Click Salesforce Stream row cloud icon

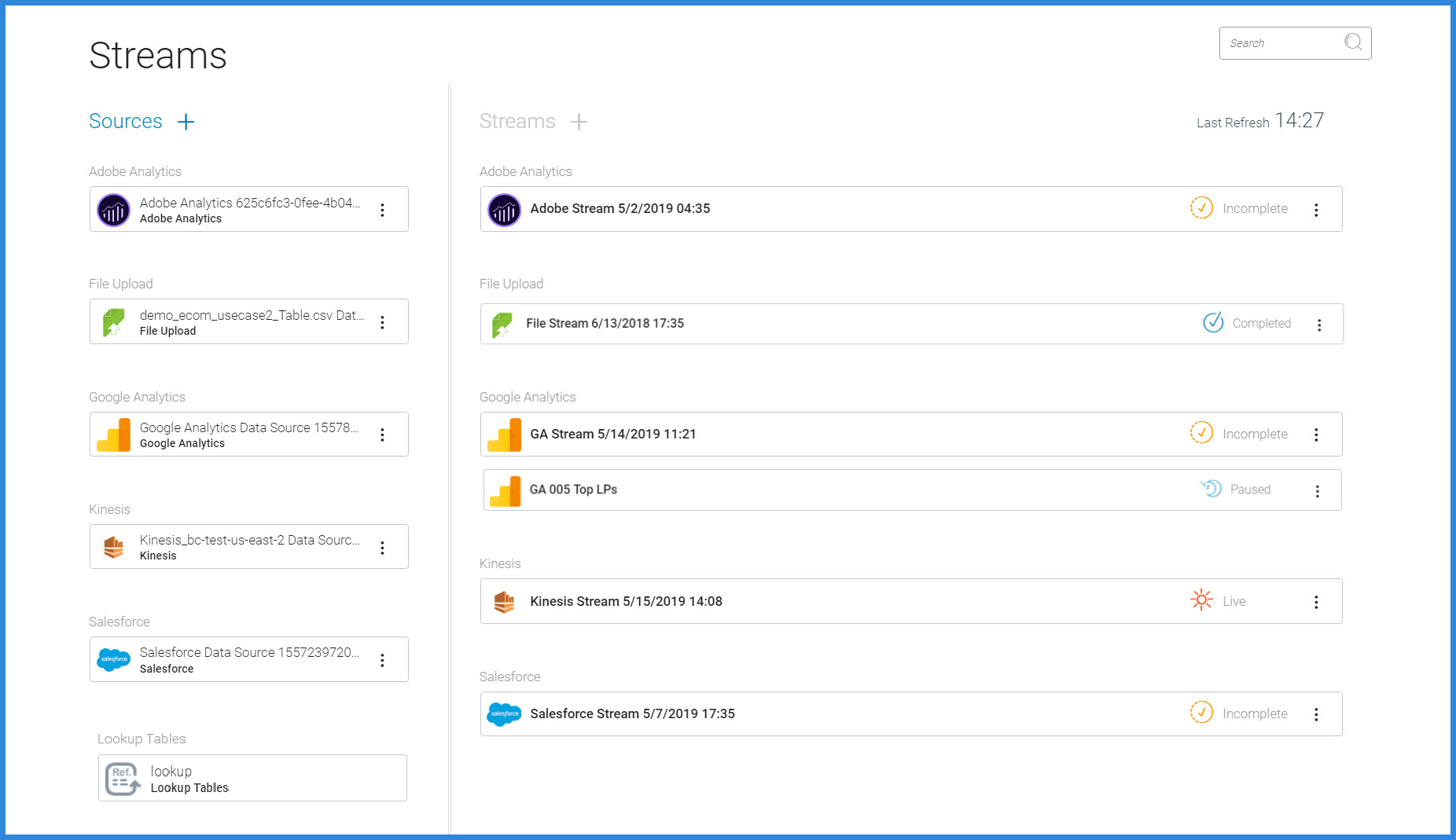[x=504, y=713]
